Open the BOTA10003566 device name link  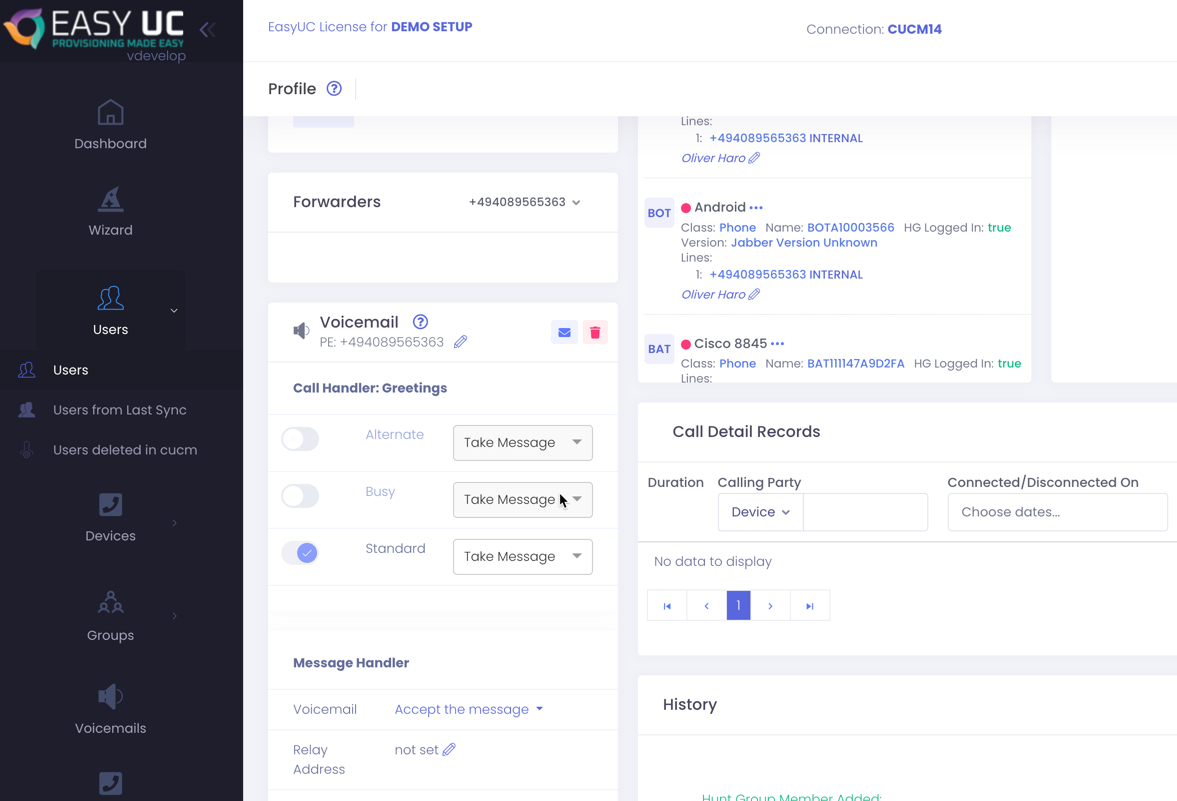coord(850,227)
